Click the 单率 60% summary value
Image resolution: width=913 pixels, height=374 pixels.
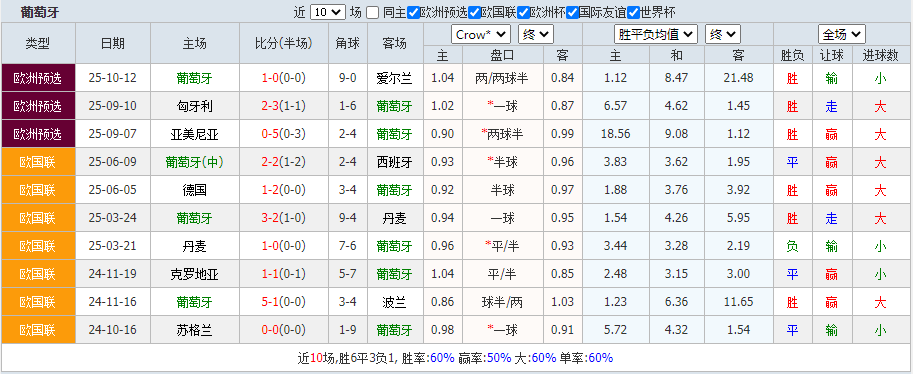click(601, 358)
